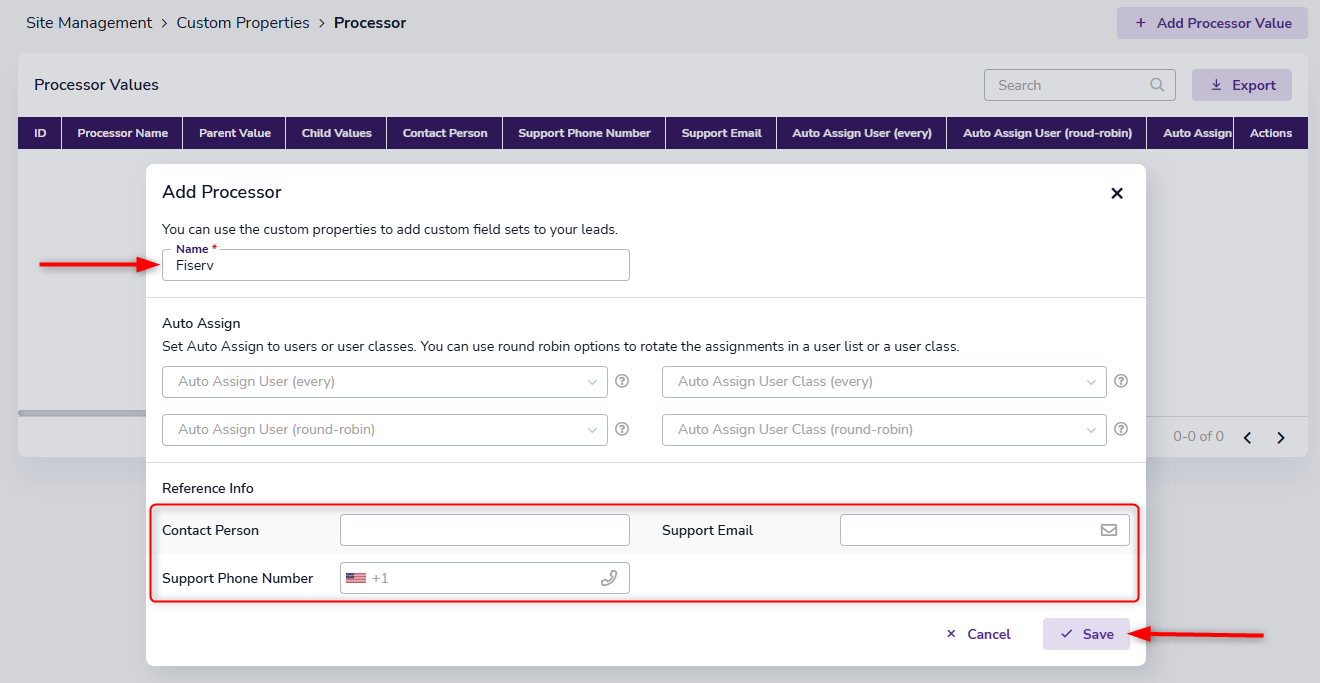
Task: Go to previous page arrow in pagination
Action: 1247,437
